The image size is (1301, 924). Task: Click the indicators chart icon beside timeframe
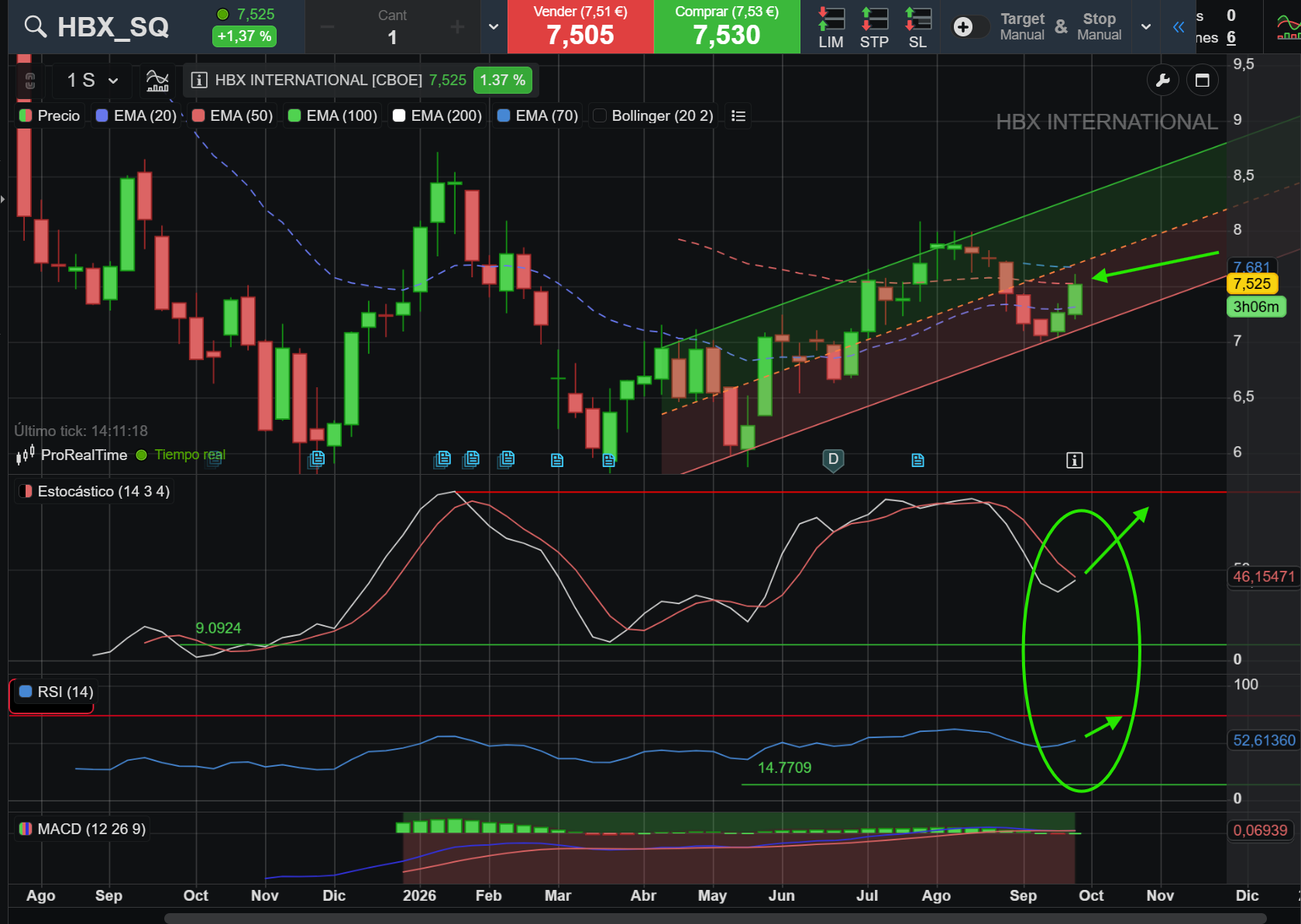tap(157, 80)
